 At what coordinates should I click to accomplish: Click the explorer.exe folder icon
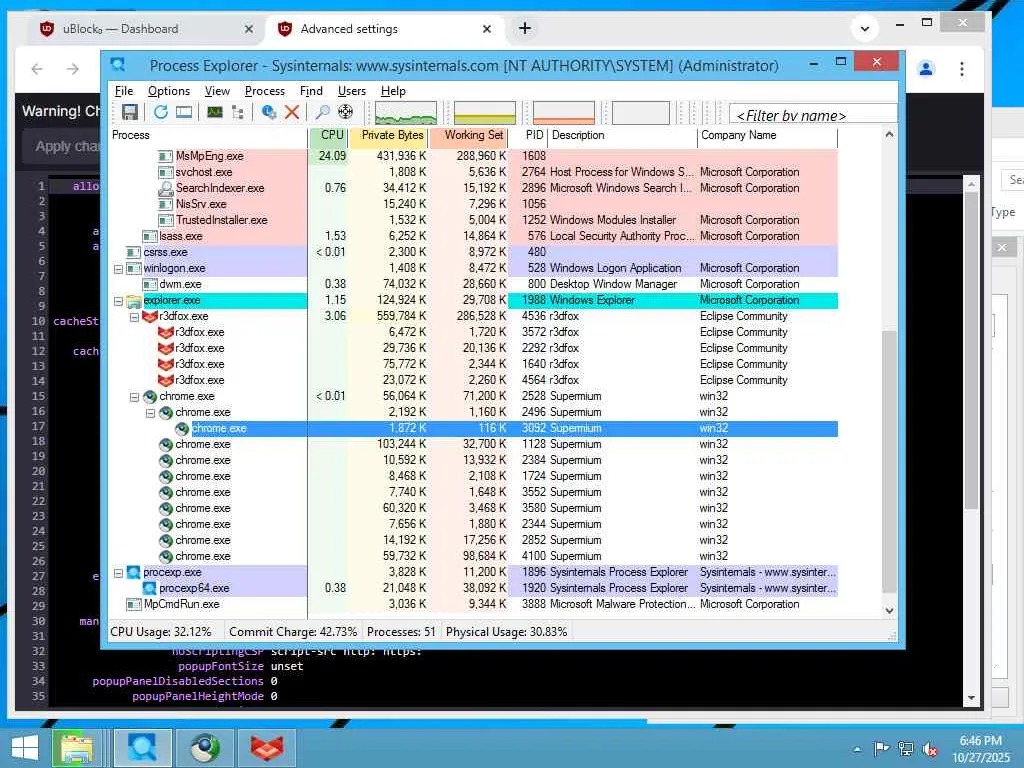pyautogui.click(x=134, y=300)
